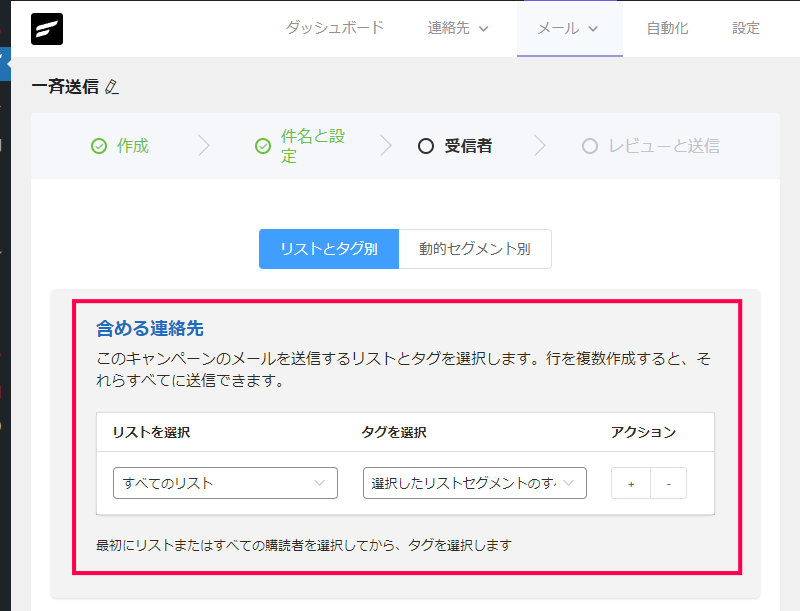Click the 含める連絡先 heading

click(x=150, y=328)
